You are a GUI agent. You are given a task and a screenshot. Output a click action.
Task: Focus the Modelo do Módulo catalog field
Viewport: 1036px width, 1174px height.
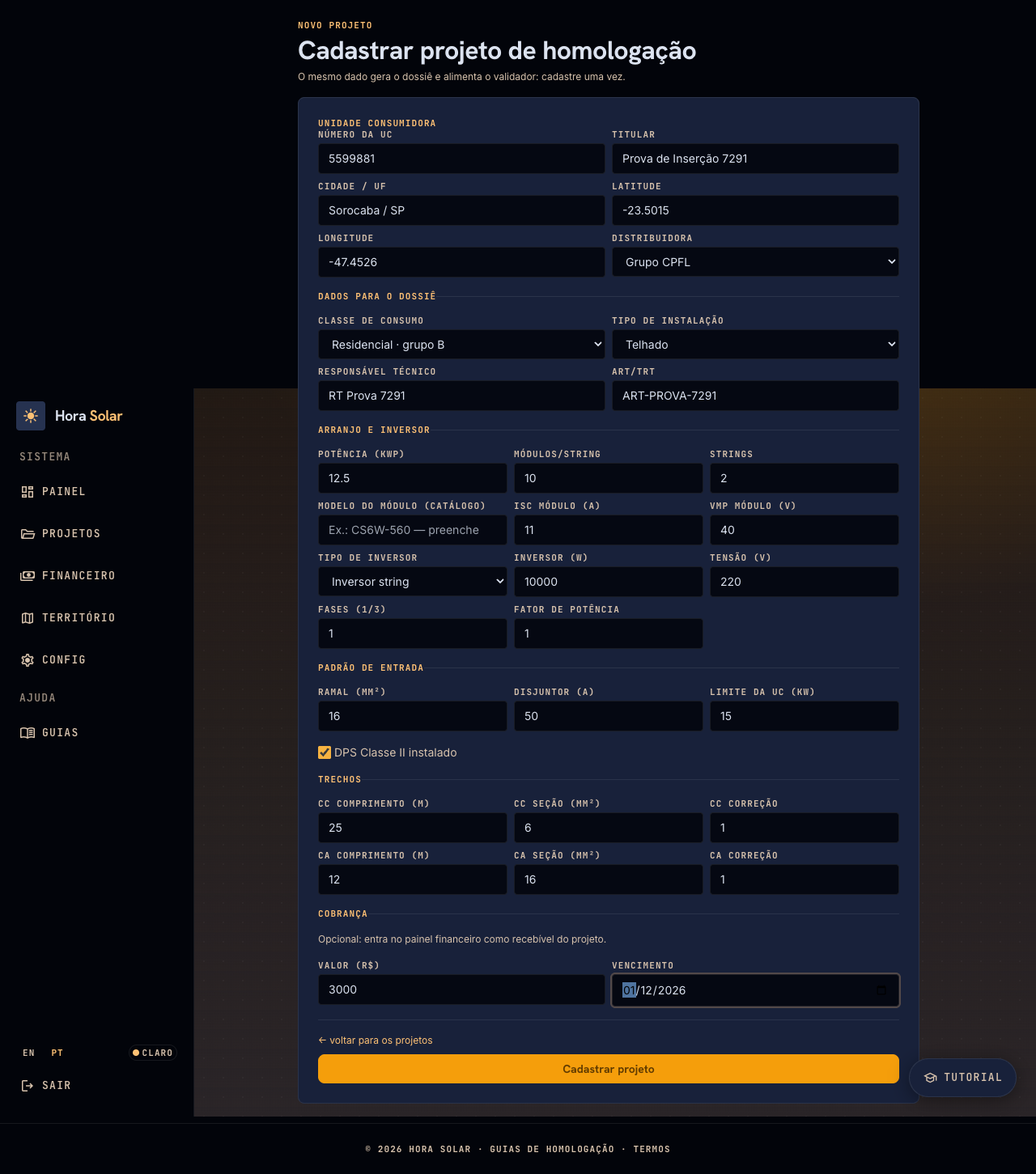point(413,530)
